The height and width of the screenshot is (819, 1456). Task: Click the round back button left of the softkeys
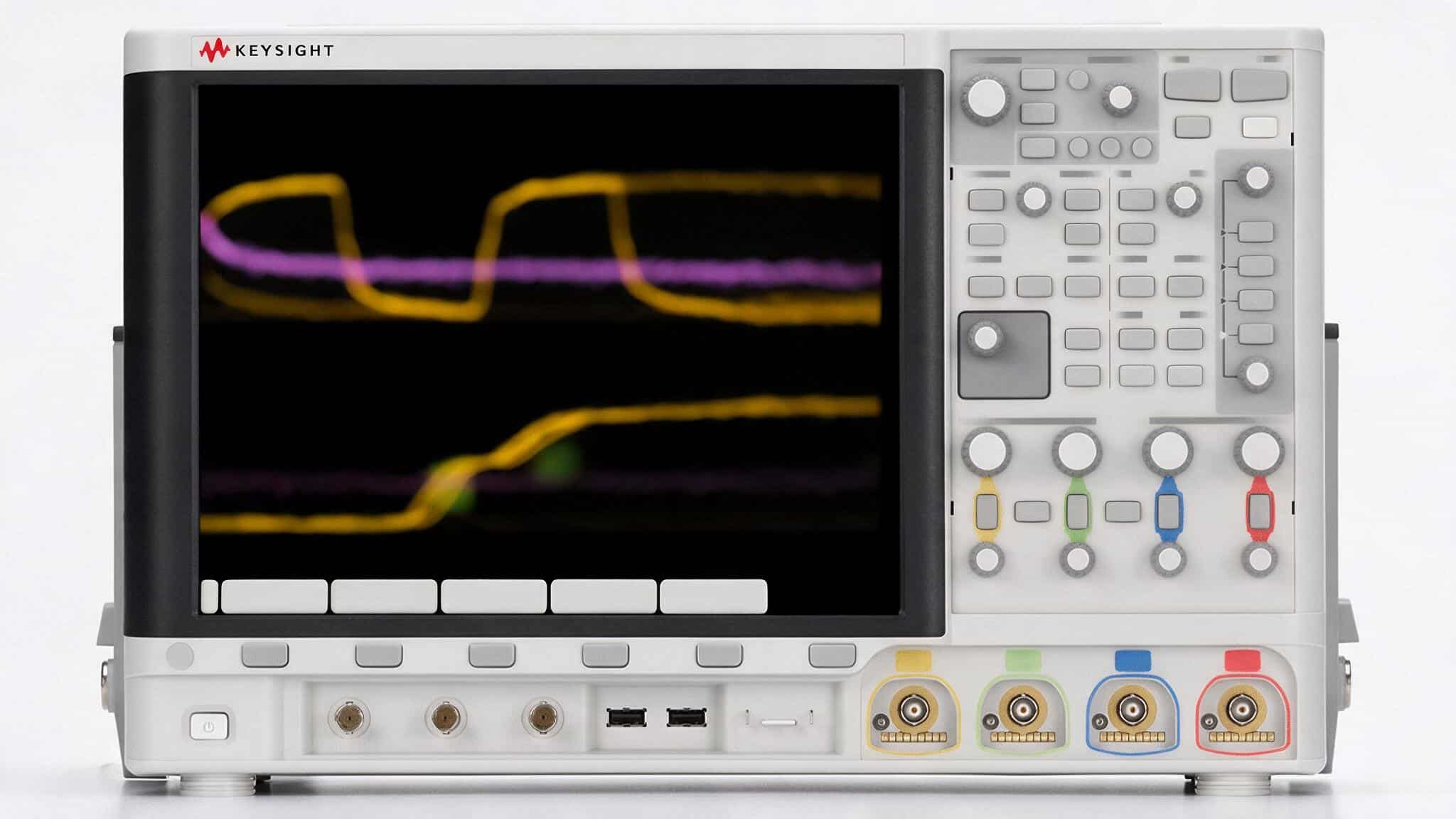coord(179,656)
